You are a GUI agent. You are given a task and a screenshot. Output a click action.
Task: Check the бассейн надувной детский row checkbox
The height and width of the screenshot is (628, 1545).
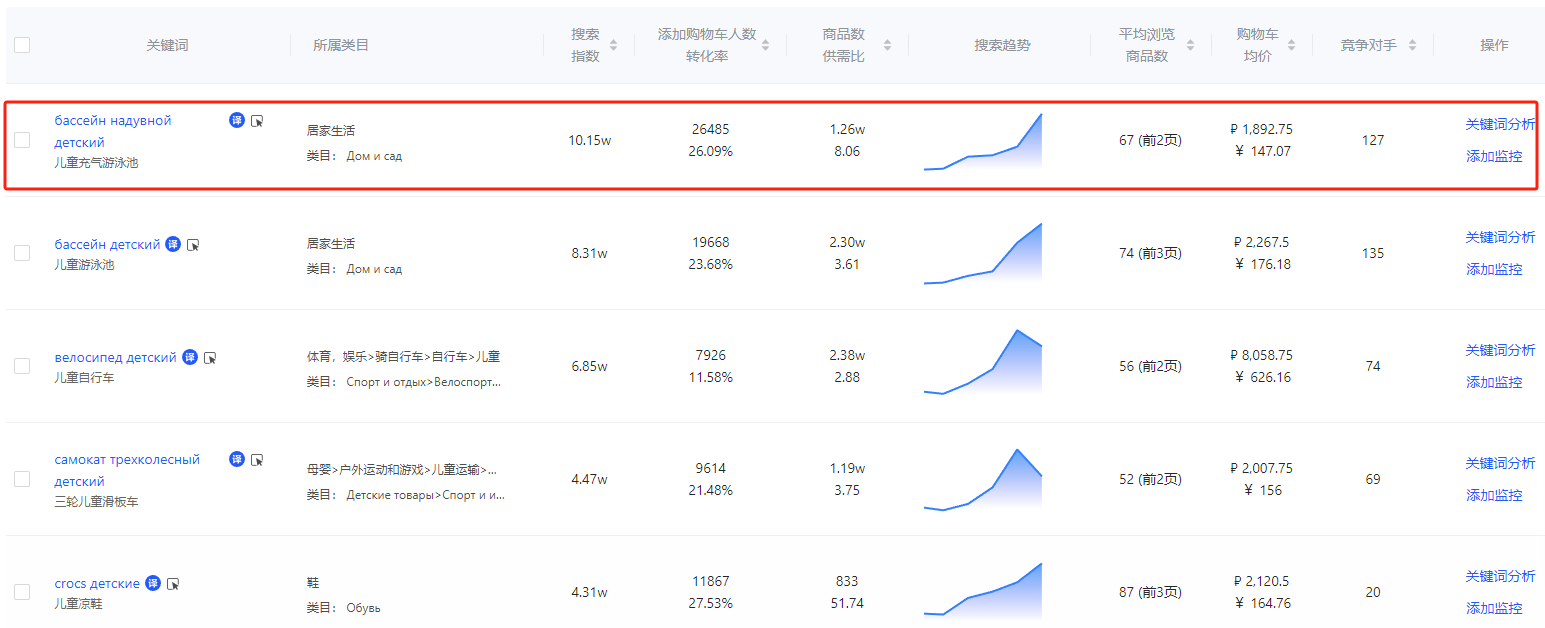pyautogui.click(x=22, y=140)
